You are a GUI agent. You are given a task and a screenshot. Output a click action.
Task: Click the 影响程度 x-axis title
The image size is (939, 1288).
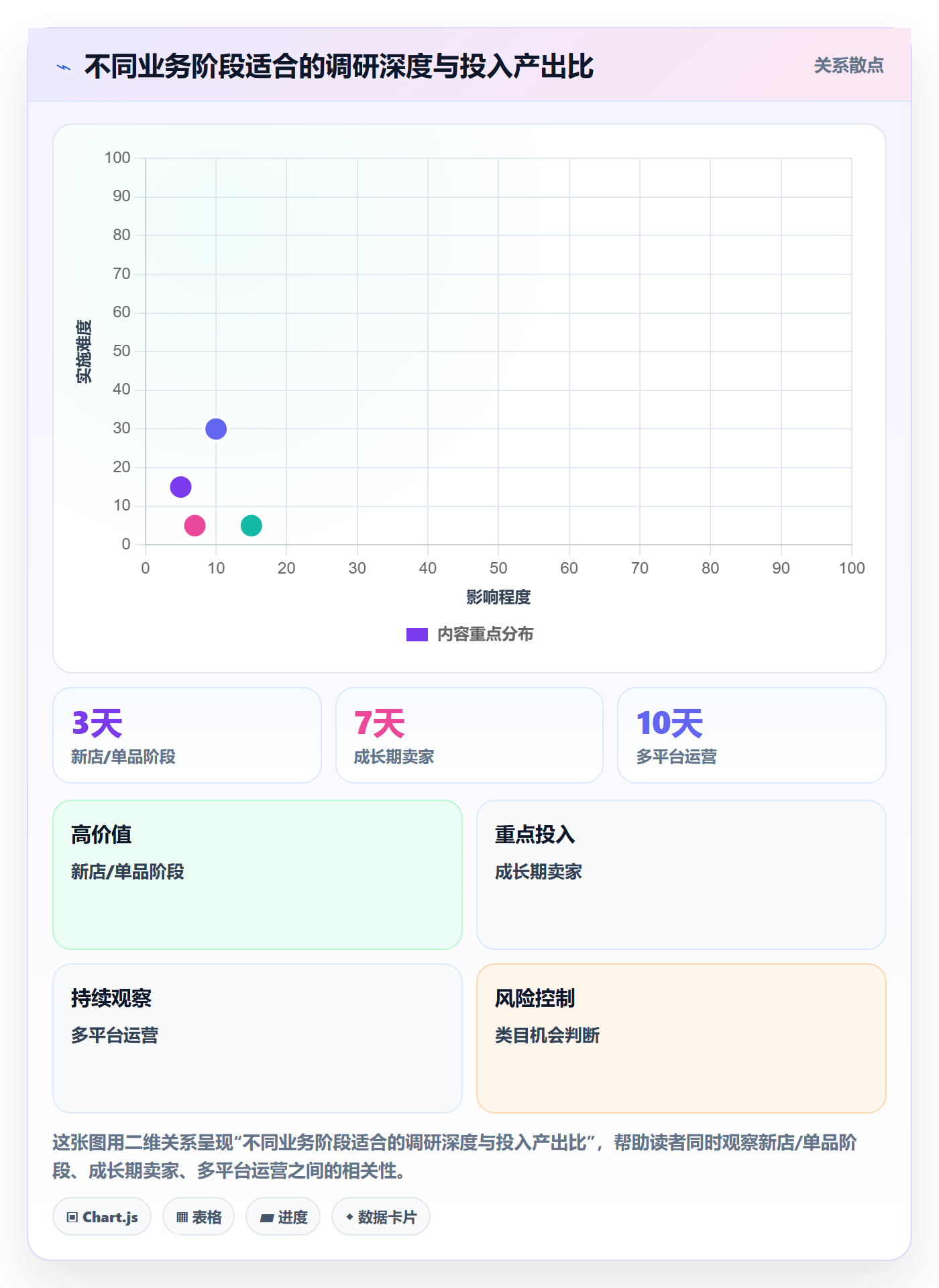(x=498, y=597)
